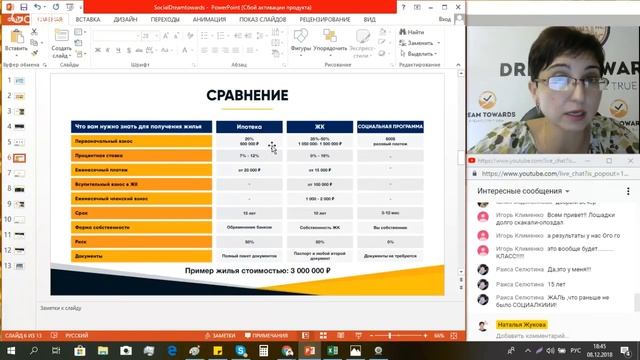Image resolution: width=640 pixels, height=360 pixels.
Task: Select slide 7 thumbnail
Action: [20, 173]
